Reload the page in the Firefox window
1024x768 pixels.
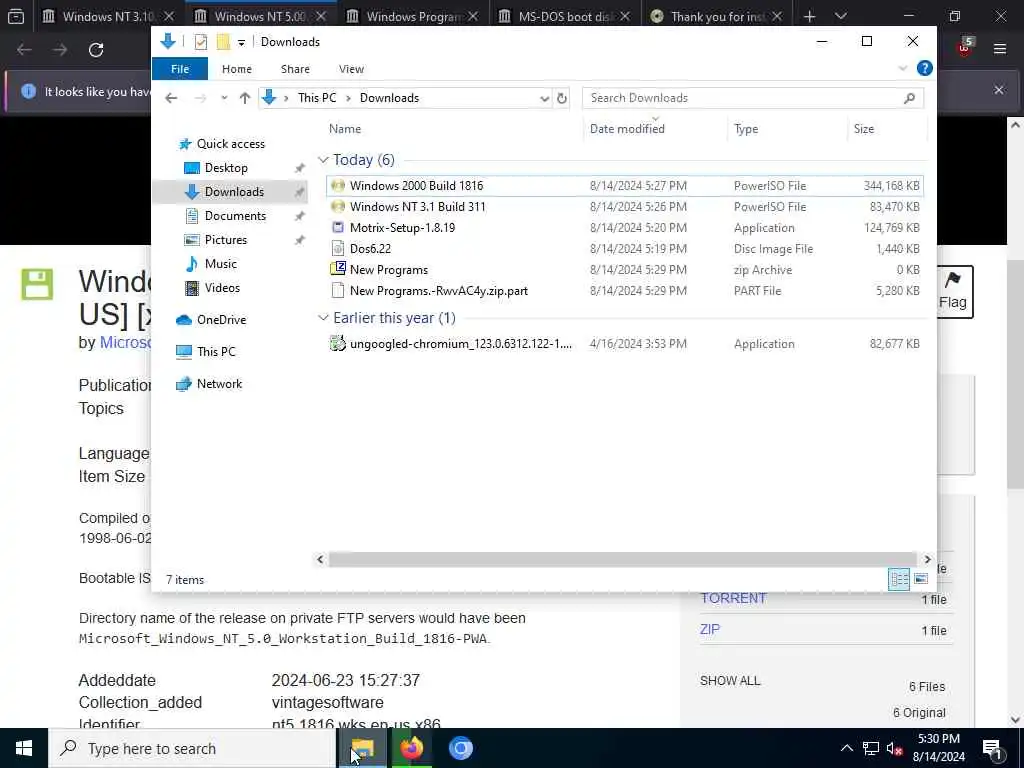pyautogui.click(x=96, y=50)
